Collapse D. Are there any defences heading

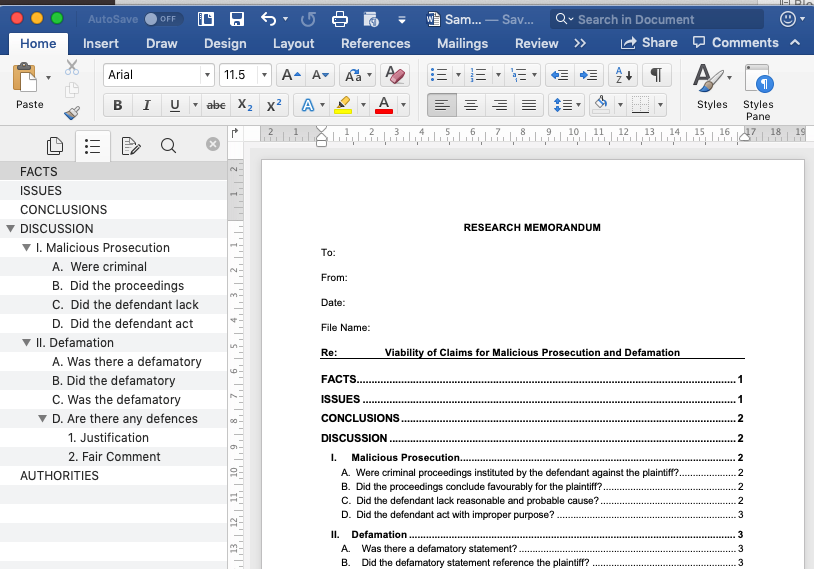tap(43, 418)
